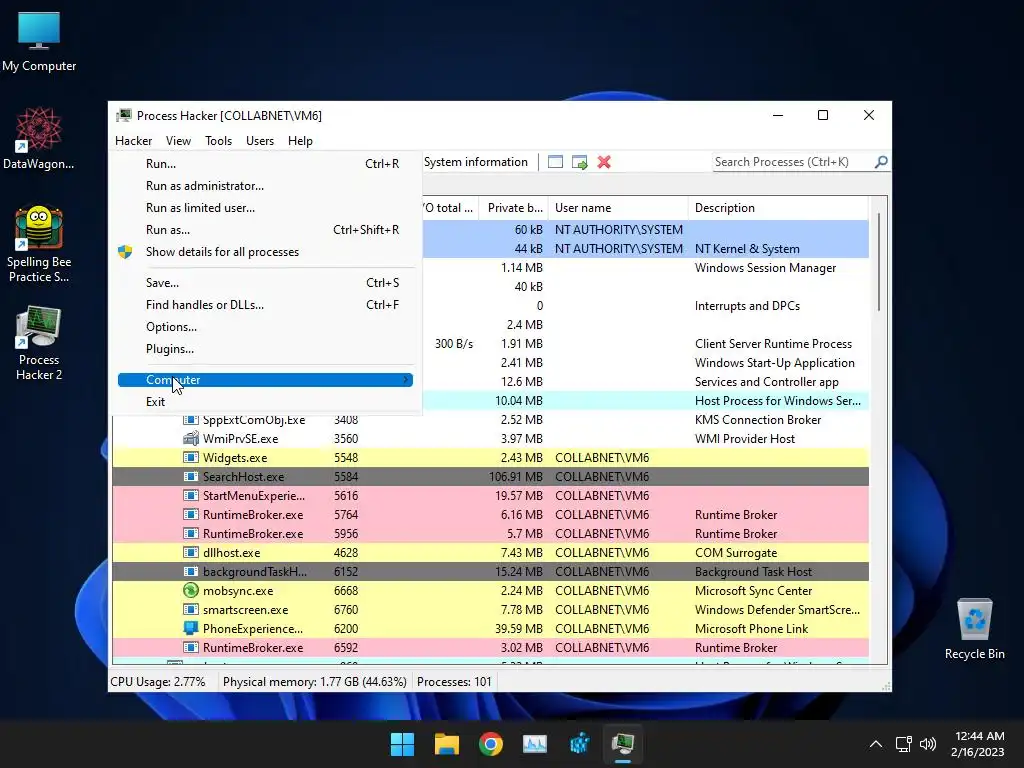Viewport: 1024px width, 768px height.
Task: Sort by the Description column header
Action: pos(778,208)
